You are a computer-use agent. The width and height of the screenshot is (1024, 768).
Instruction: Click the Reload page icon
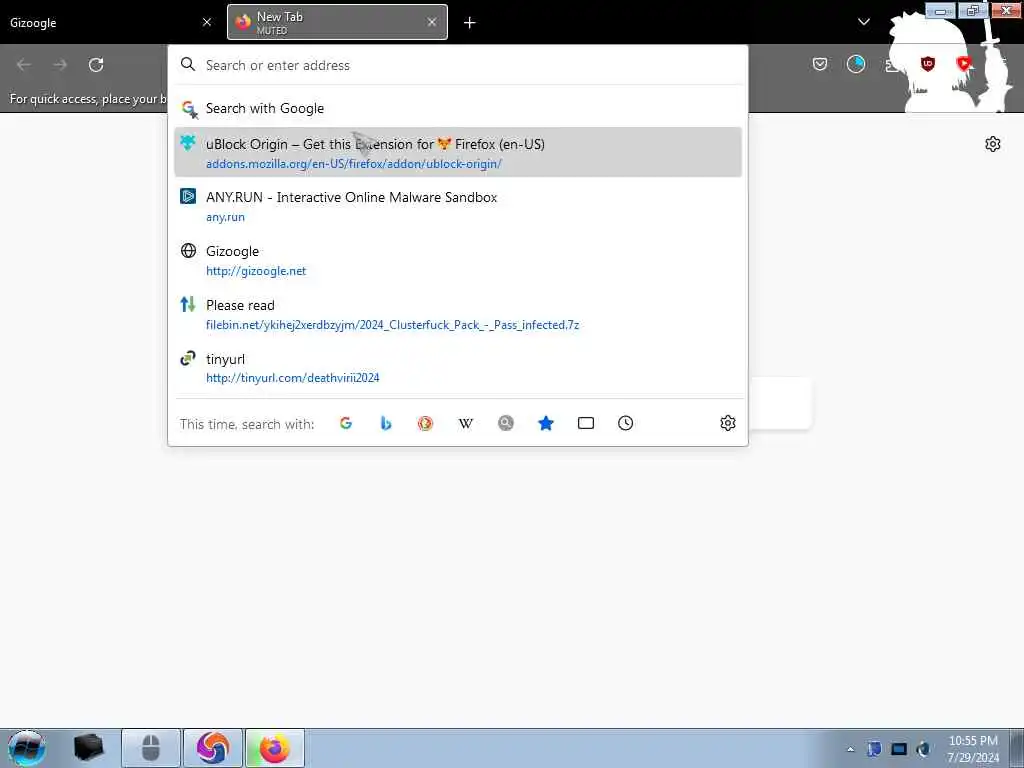[x=96, y=65]
